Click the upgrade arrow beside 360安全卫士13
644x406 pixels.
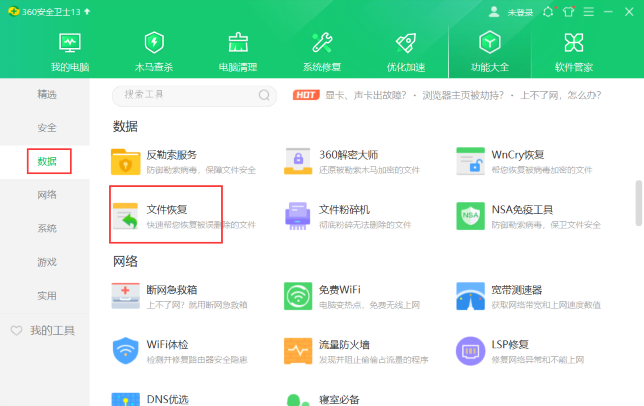(x=87, y=11)
